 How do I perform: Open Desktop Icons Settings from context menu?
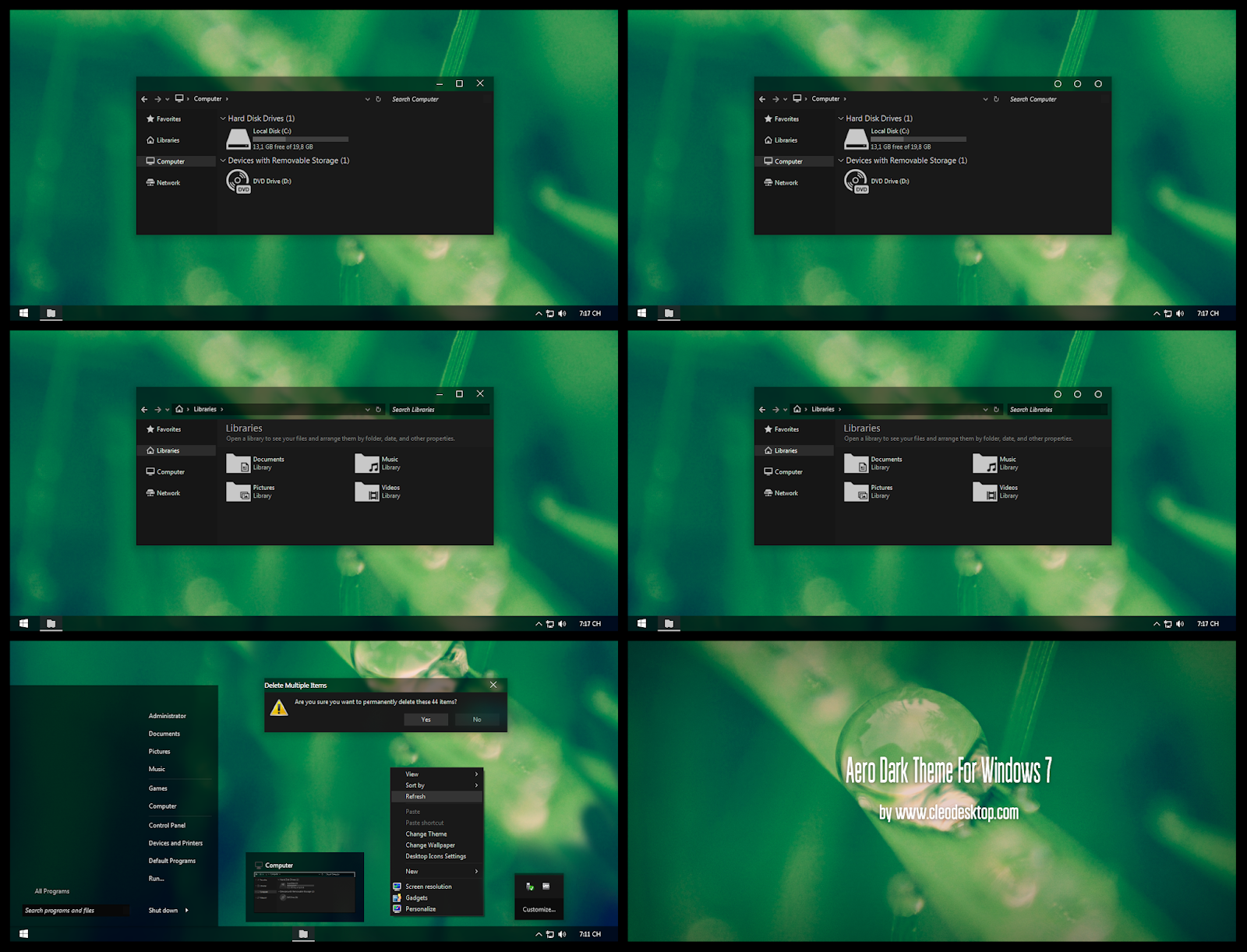click(437, 856)
